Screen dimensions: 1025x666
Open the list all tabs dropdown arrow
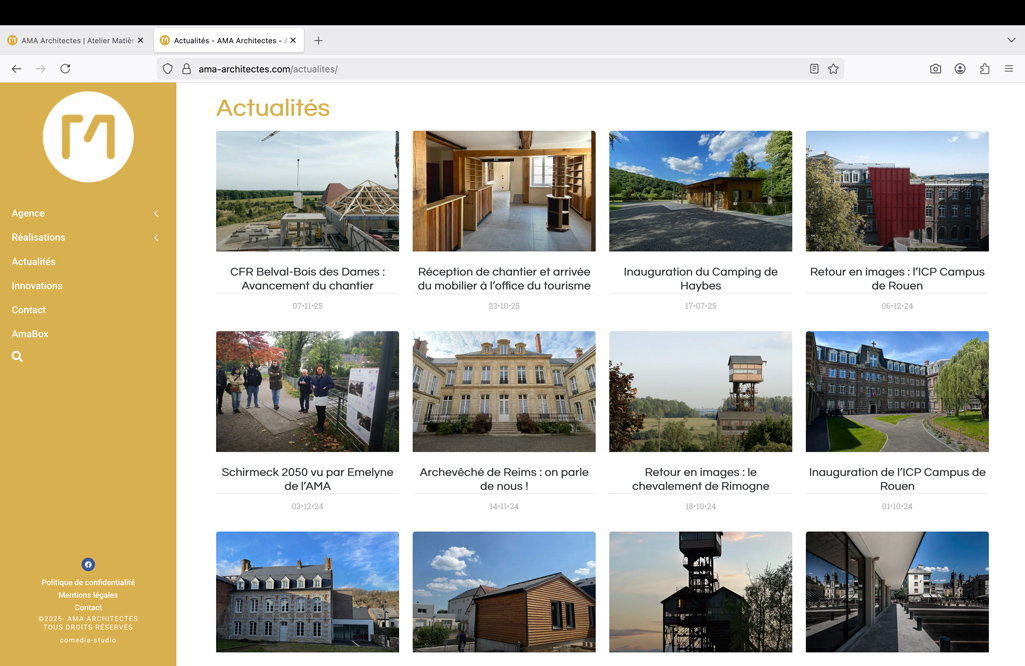(x=1011, y=41)
